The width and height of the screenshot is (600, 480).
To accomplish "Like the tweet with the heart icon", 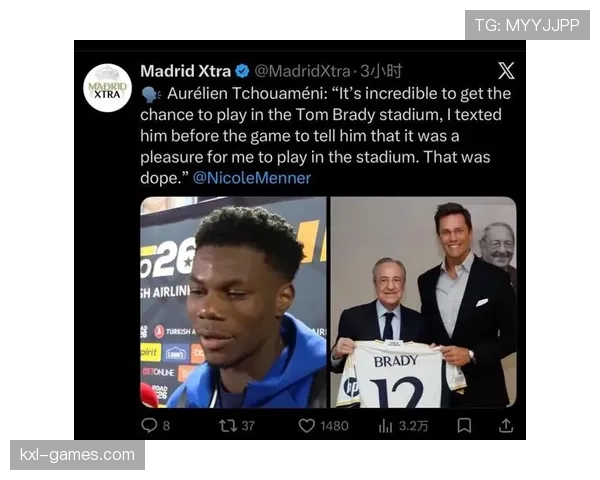I will pos(306,425).
